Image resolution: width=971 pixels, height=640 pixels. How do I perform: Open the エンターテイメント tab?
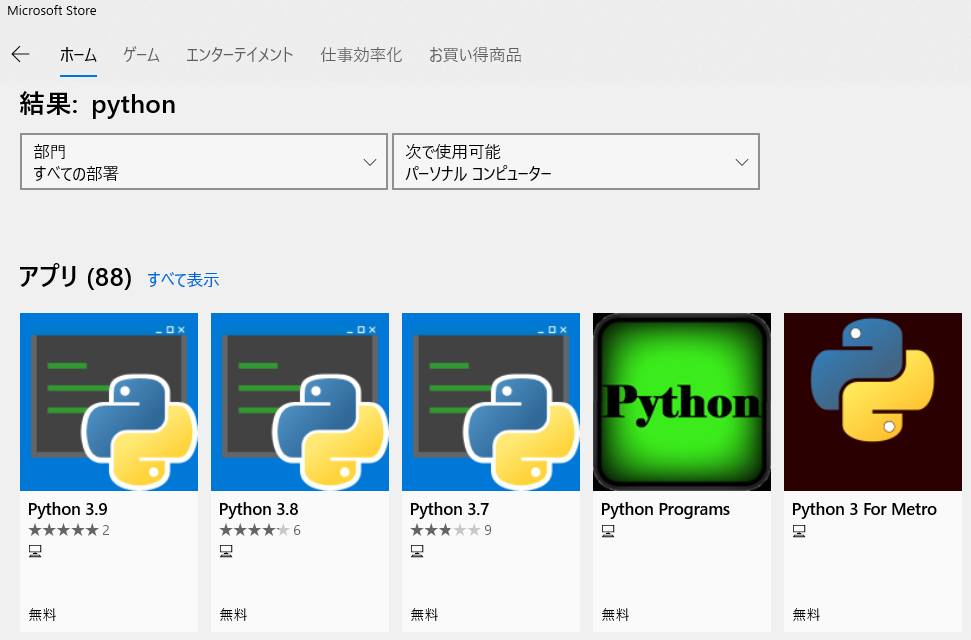(x=240, y=55)
